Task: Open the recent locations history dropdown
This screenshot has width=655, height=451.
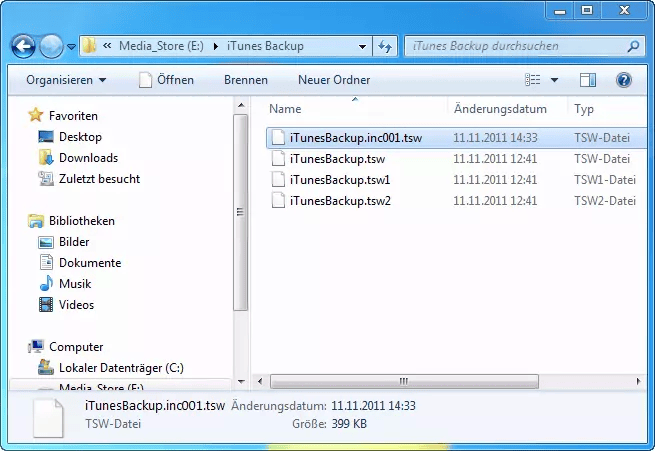Action: [x=72, y=47]
